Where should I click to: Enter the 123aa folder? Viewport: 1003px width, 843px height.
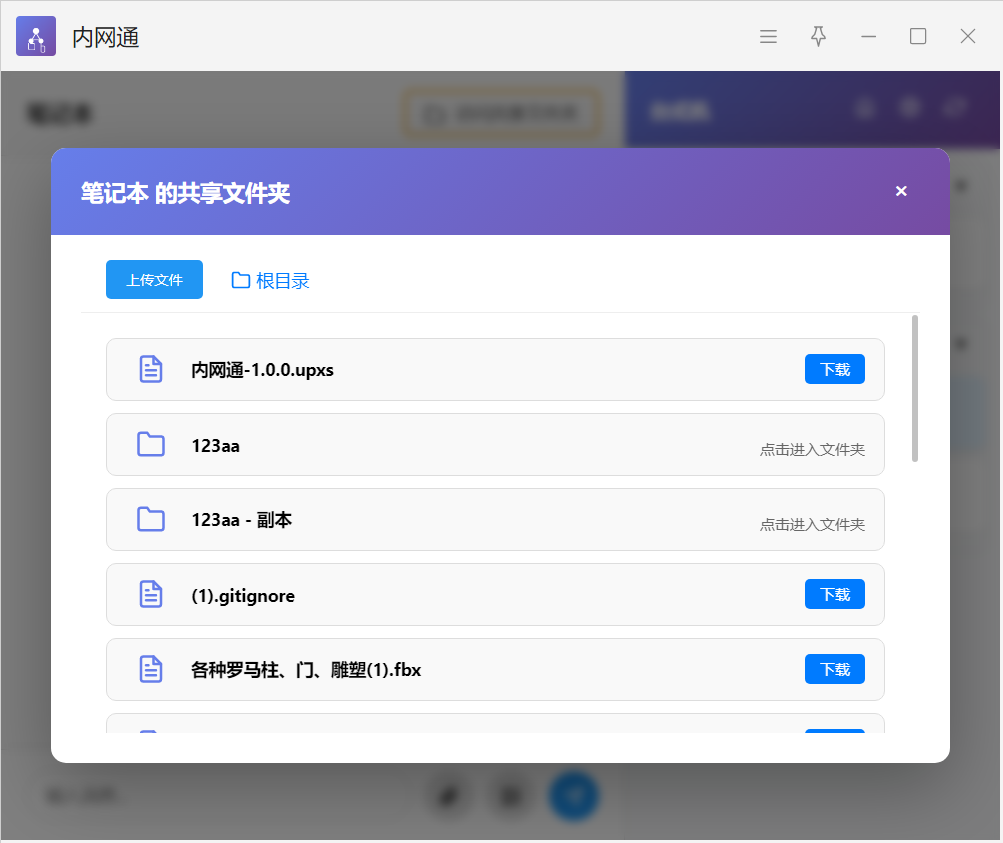tap(811, 450)
